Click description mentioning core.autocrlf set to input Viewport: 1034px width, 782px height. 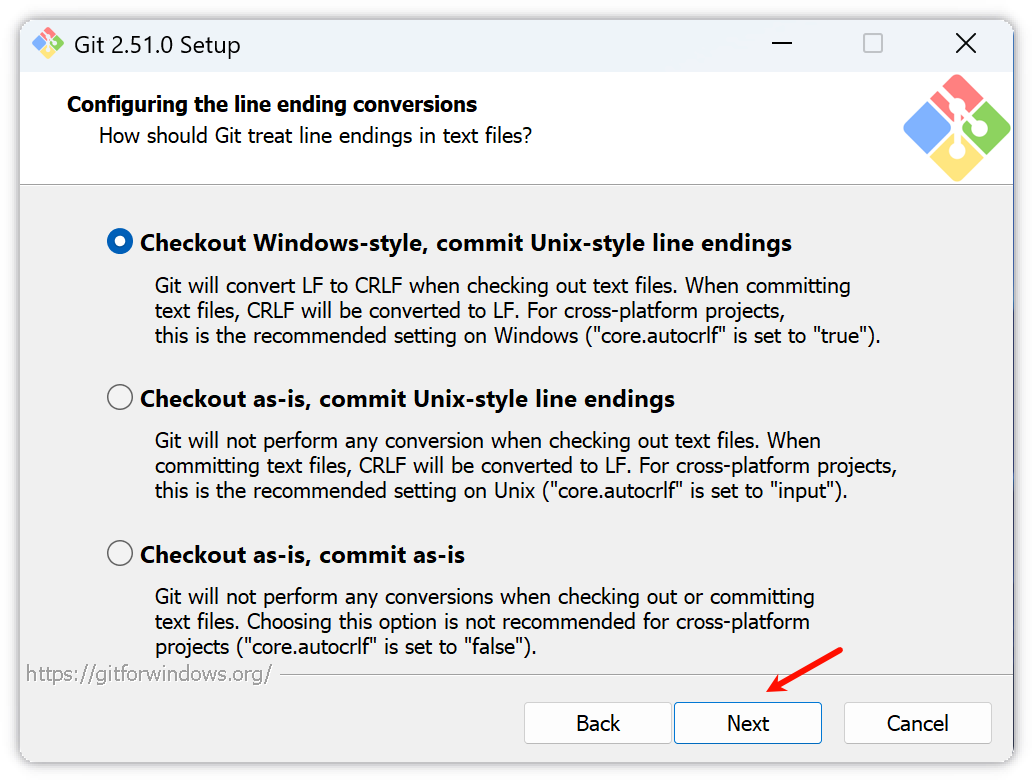pos(525,466)
